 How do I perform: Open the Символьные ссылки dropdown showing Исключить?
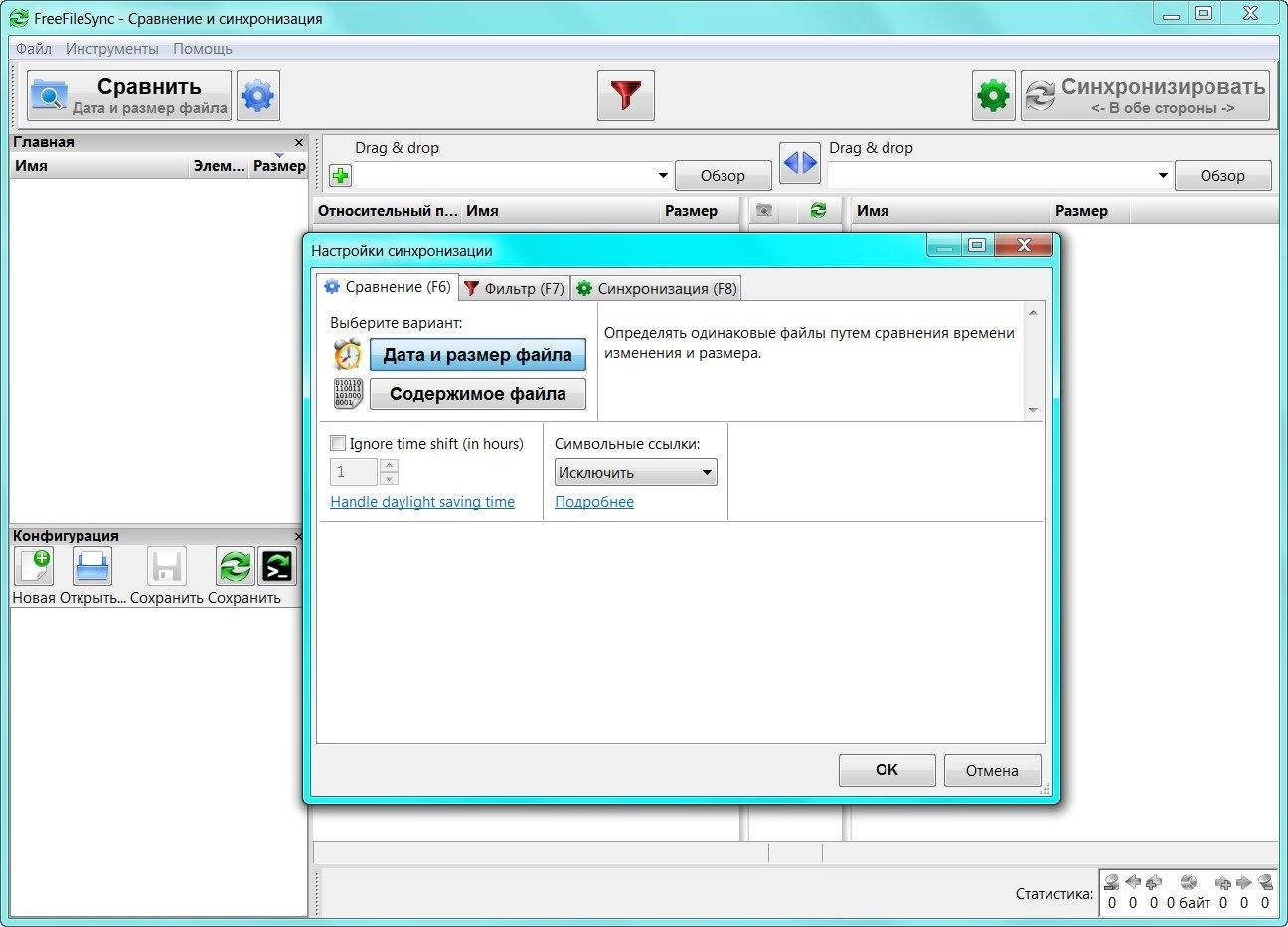[x=635, y=473]
